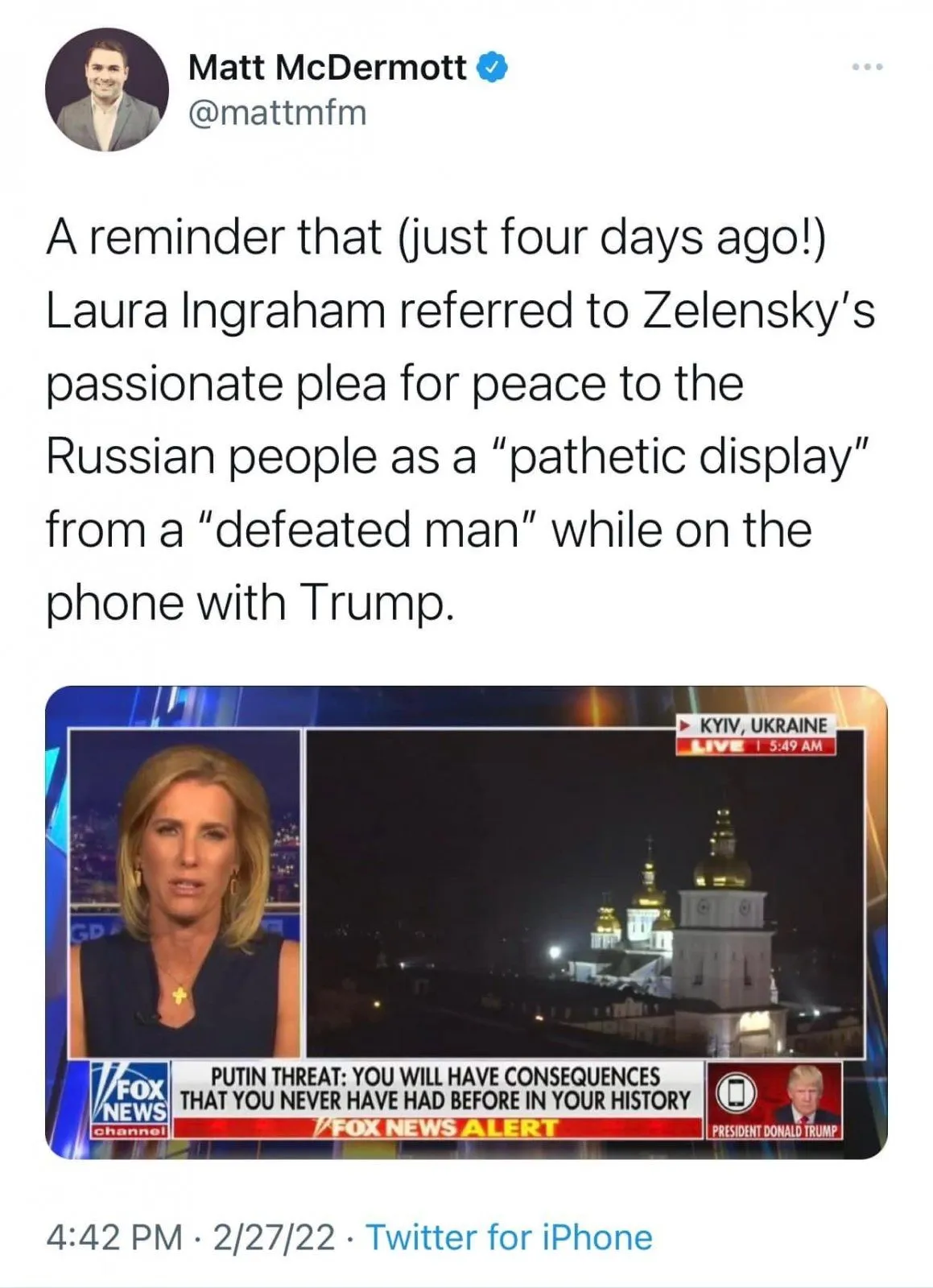Click the tweet body text
This screenshot has height=1288, width=933.
(459, 419)
